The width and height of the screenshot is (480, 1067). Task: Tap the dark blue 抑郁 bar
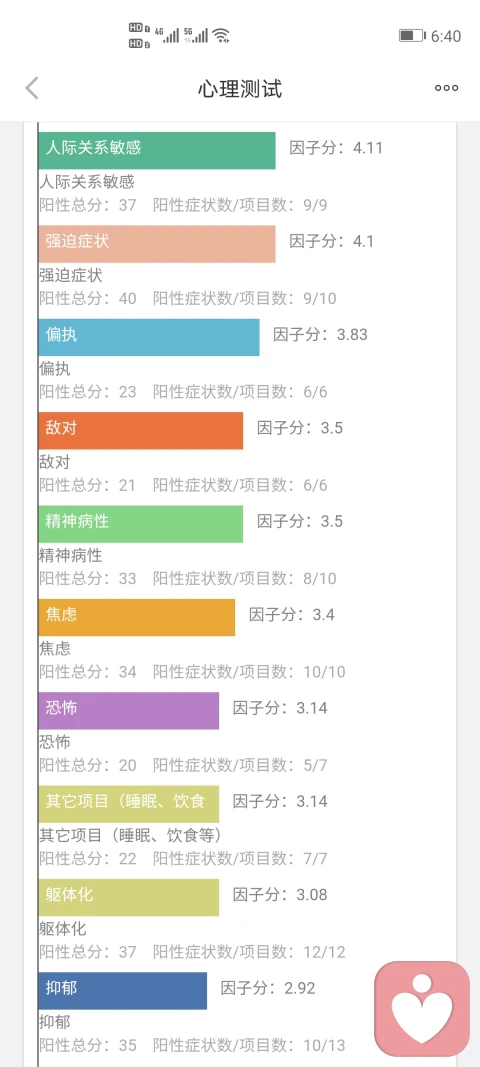(x=123, y=990)
